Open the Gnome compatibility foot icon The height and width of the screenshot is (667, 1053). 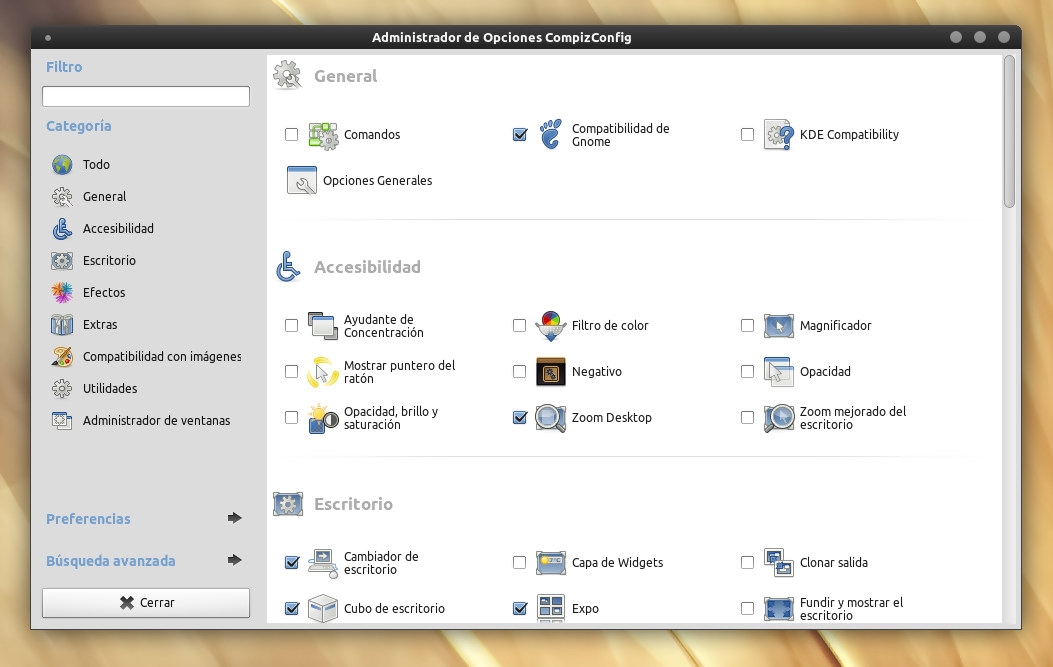(x=551, y=134)
